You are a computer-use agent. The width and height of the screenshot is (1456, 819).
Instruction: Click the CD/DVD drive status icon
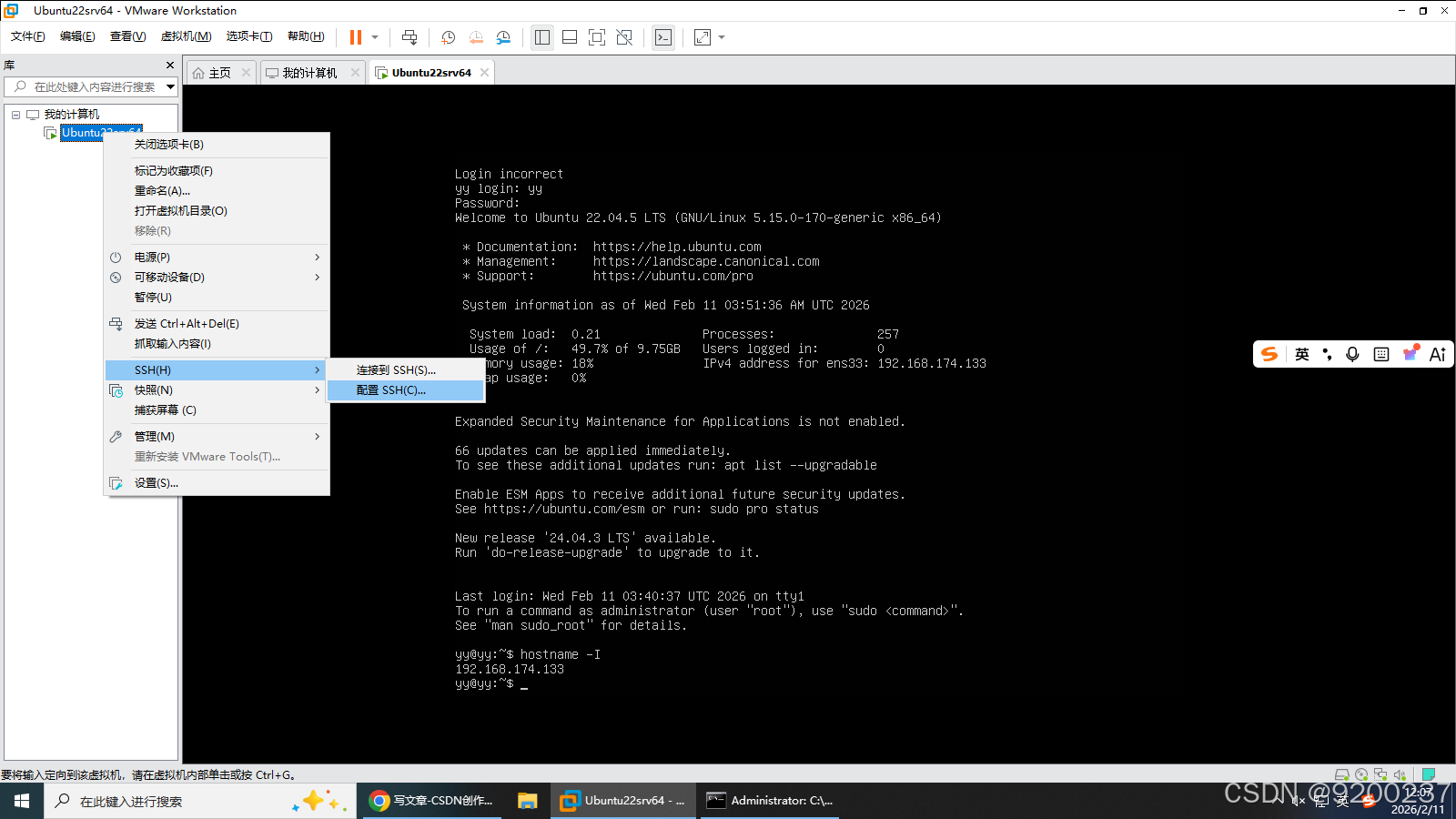coord(1361,775)
